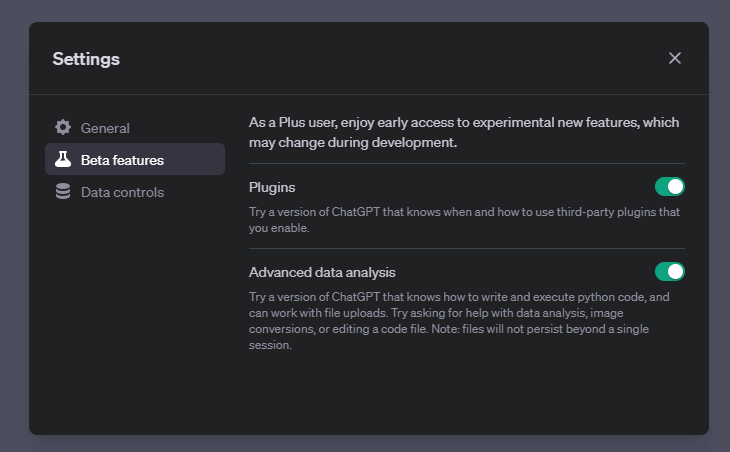730x452 pixels.
Task: Click the white knob on Advanced data analysis switch
Action: (676, 272)
